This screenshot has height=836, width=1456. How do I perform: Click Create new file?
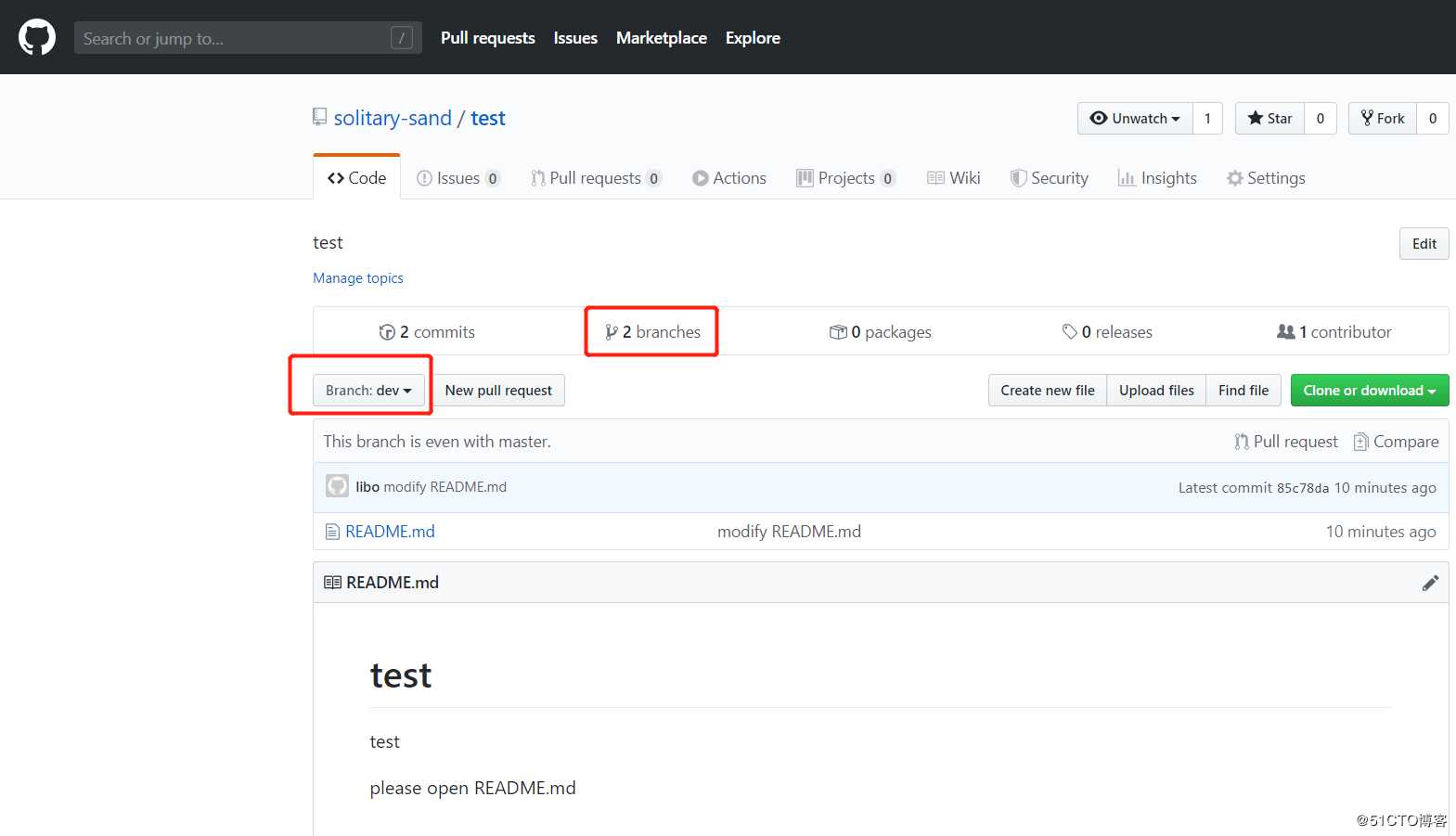[x=1048, y=391]
